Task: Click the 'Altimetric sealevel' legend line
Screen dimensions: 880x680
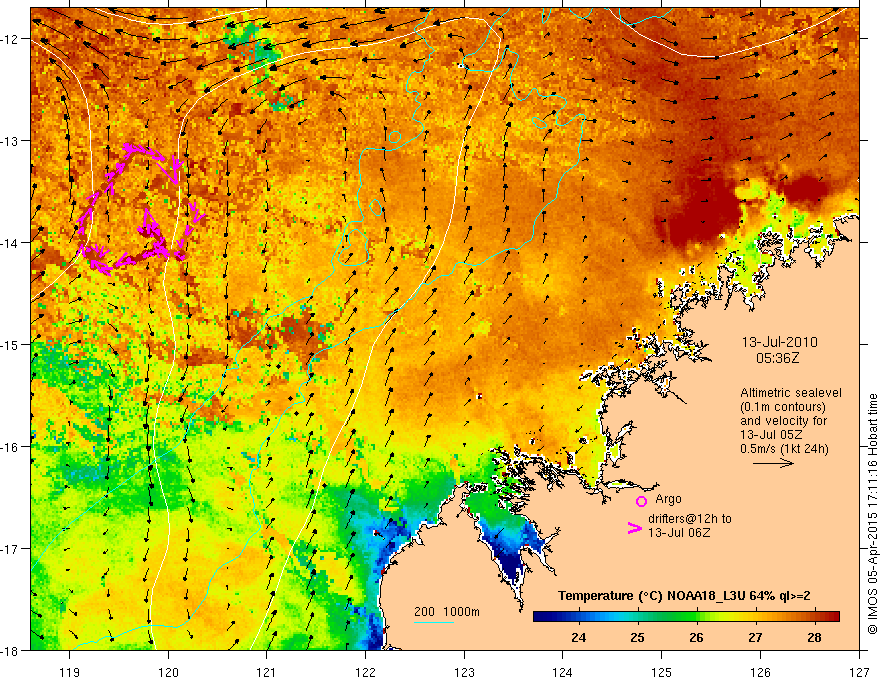Action: point(791,393)
